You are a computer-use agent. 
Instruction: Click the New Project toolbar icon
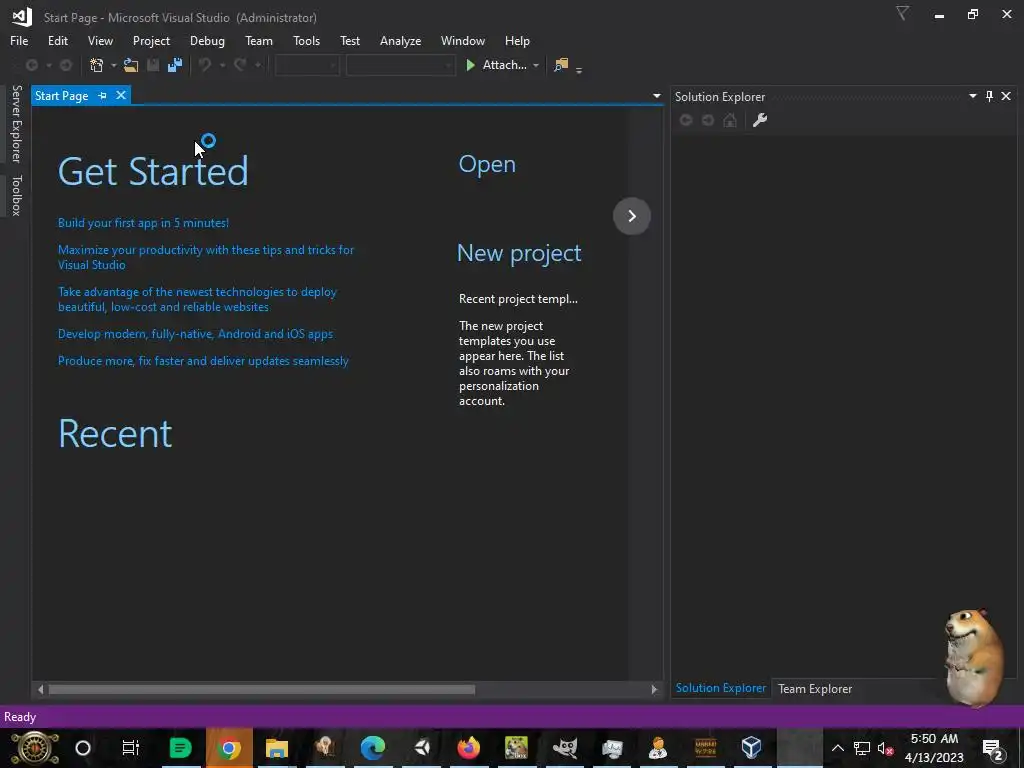[x=97, y=65]
